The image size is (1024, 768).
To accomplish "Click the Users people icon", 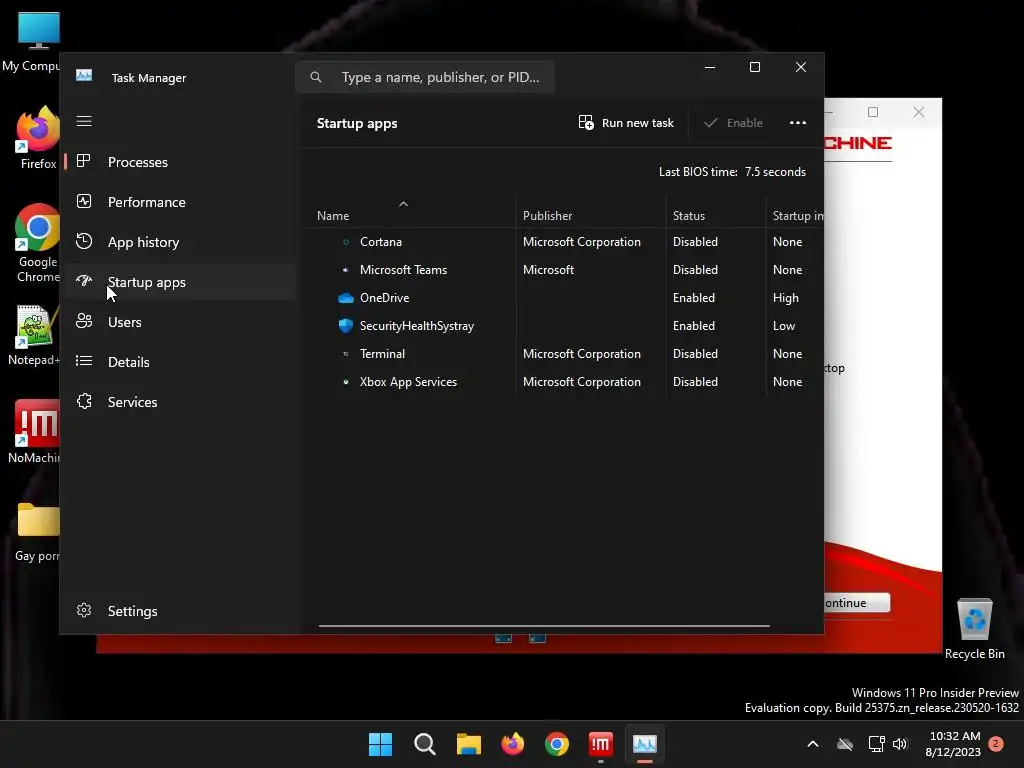I will coord(84,321).
